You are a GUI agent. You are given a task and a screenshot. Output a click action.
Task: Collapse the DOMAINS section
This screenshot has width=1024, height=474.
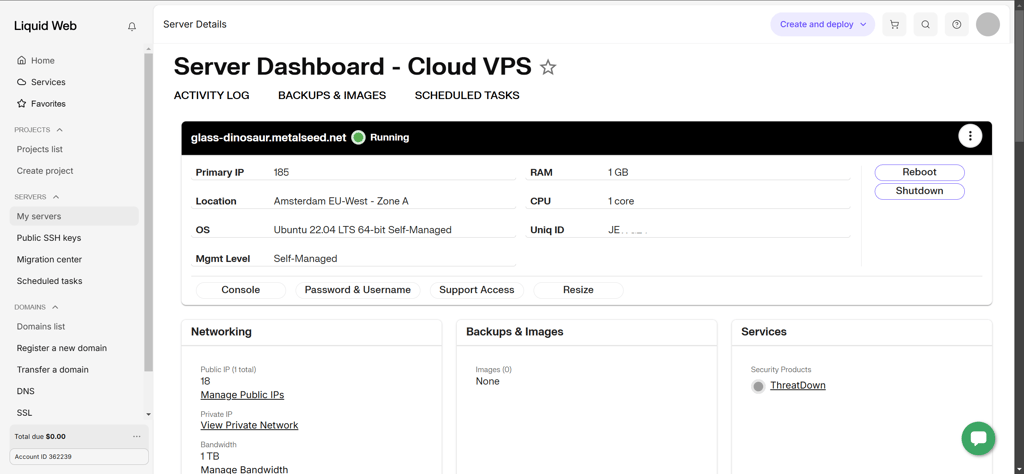37,307
